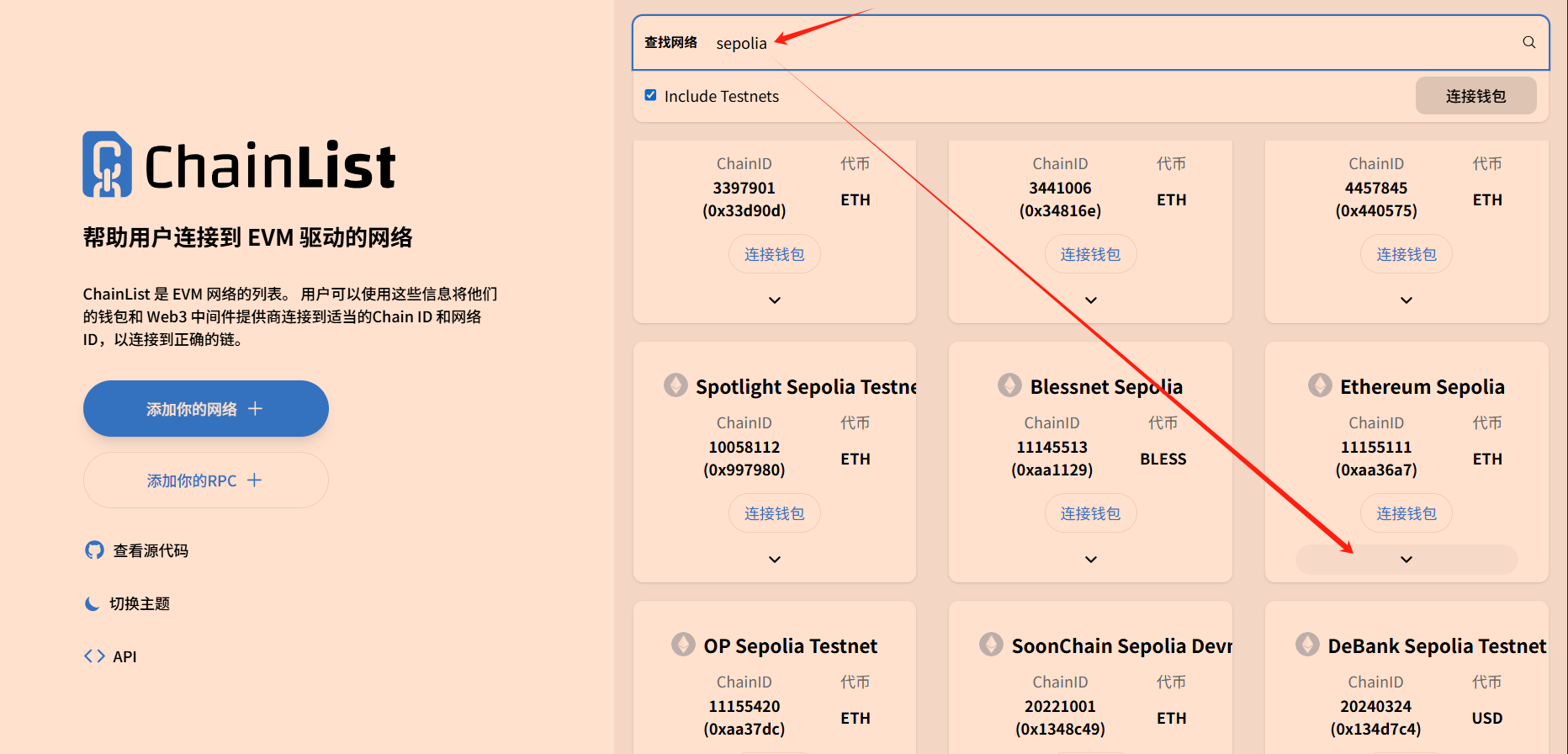Click the plus icon in 添加你的RPC
1568x754 pixels.
click(x=254, y=480)
